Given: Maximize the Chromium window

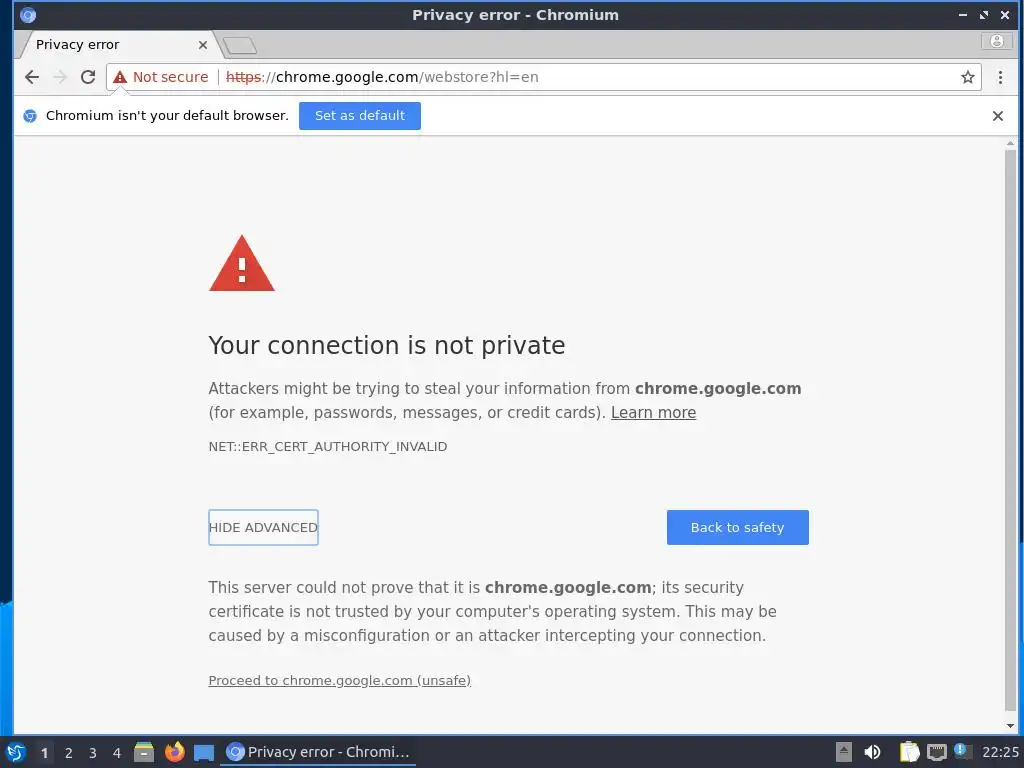Looking at the screenshot, I should click(x=984, y=15).
